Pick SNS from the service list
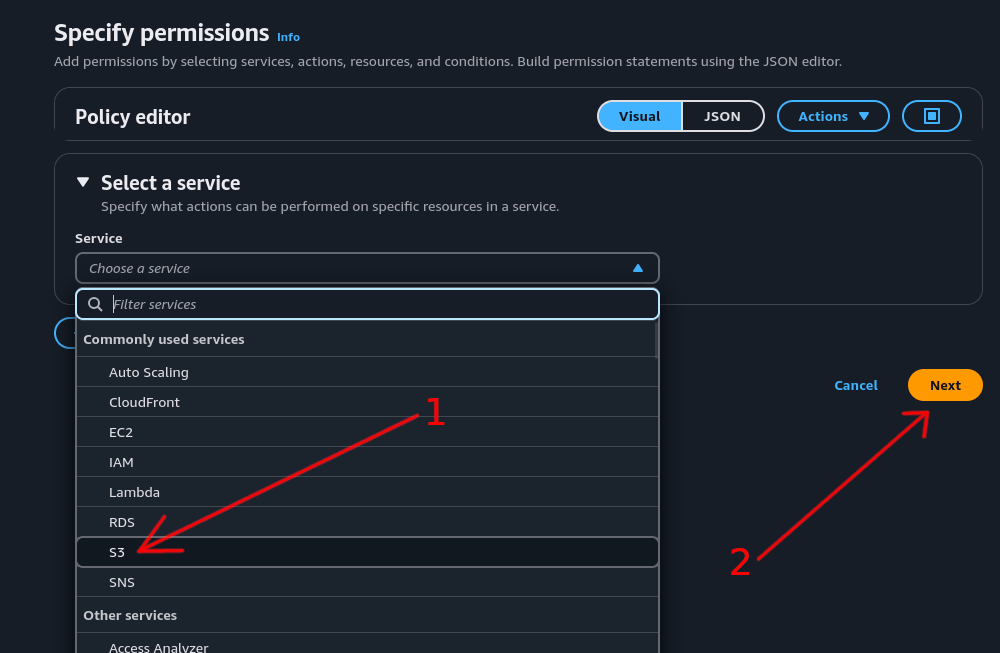 point(122,582)
